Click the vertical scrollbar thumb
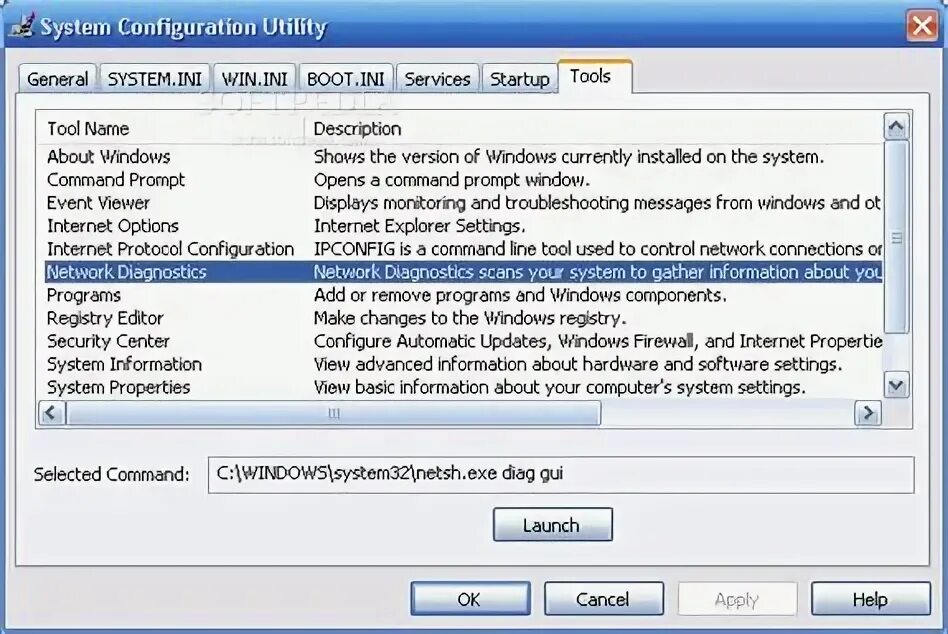948x634 pixels. (x=896, y=238)
